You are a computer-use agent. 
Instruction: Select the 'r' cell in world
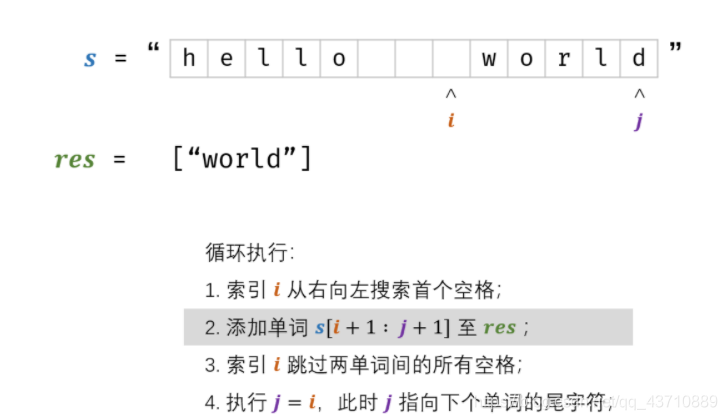(564, 58)
